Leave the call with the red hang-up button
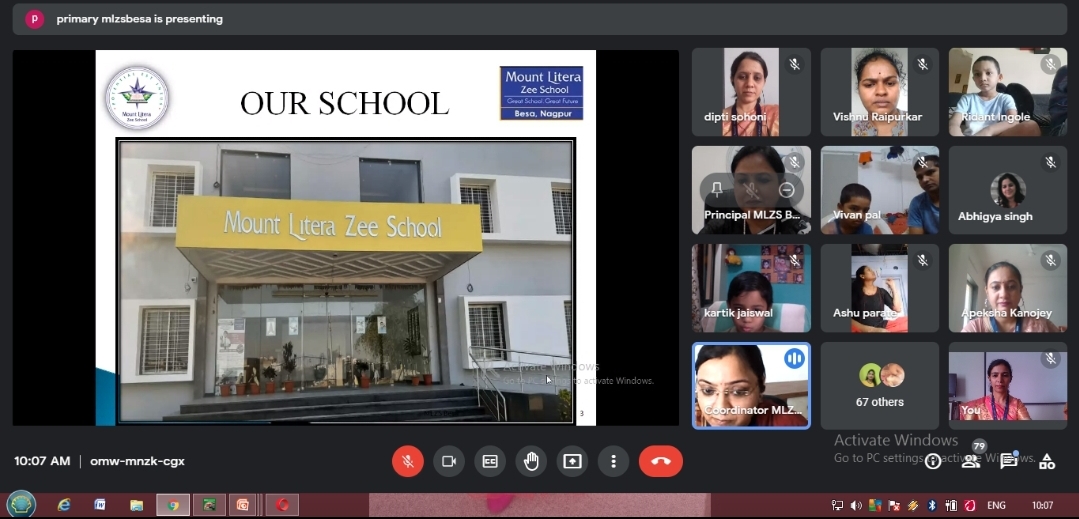 click(x=661, y=461)
